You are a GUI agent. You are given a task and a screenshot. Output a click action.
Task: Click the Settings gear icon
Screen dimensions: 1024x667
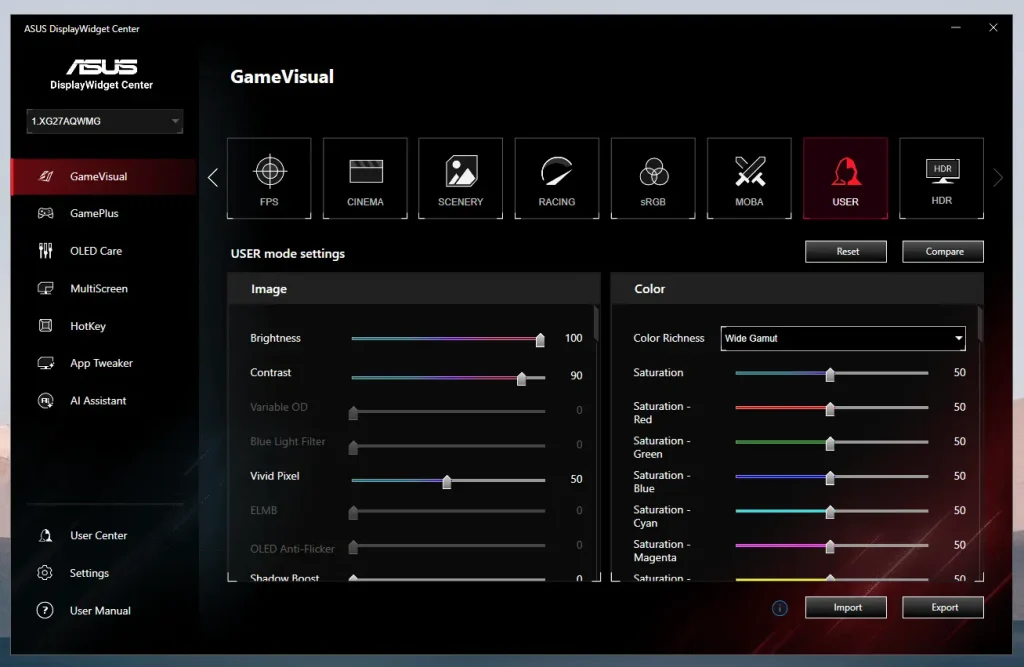tap(45, 573)
